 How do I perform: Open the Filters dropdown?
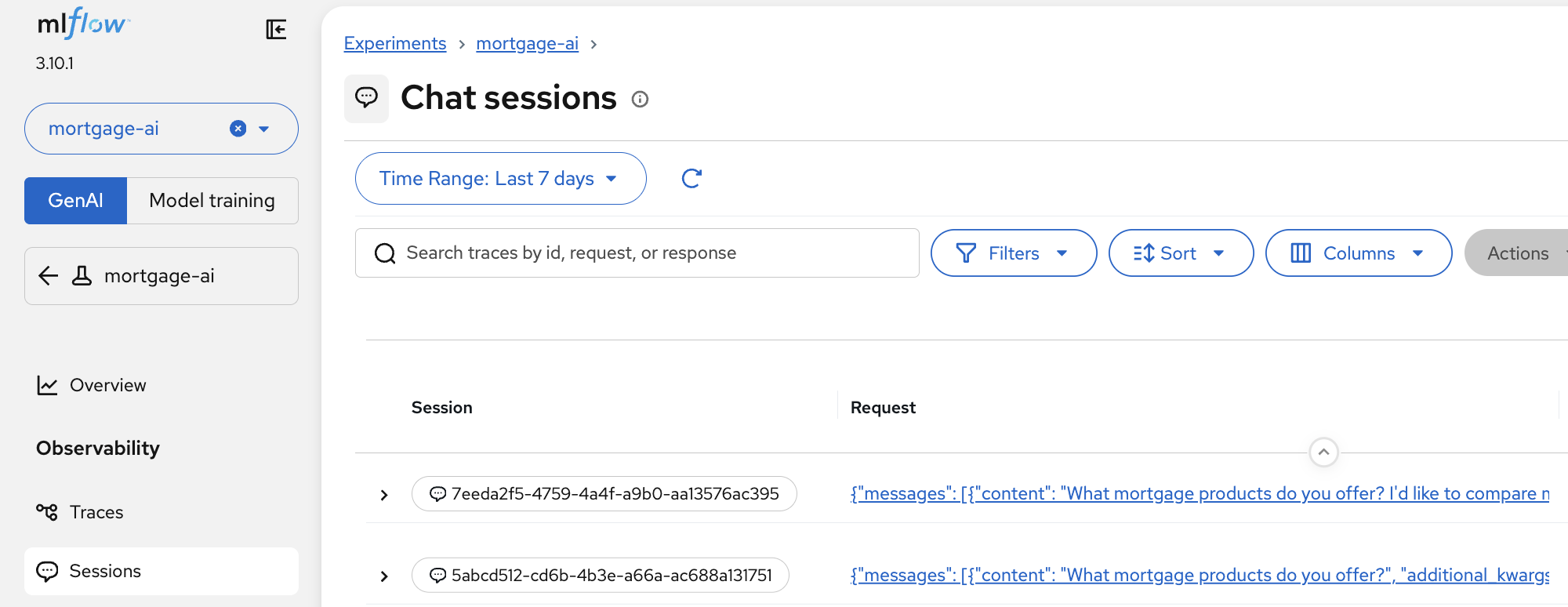point(1013,253)
